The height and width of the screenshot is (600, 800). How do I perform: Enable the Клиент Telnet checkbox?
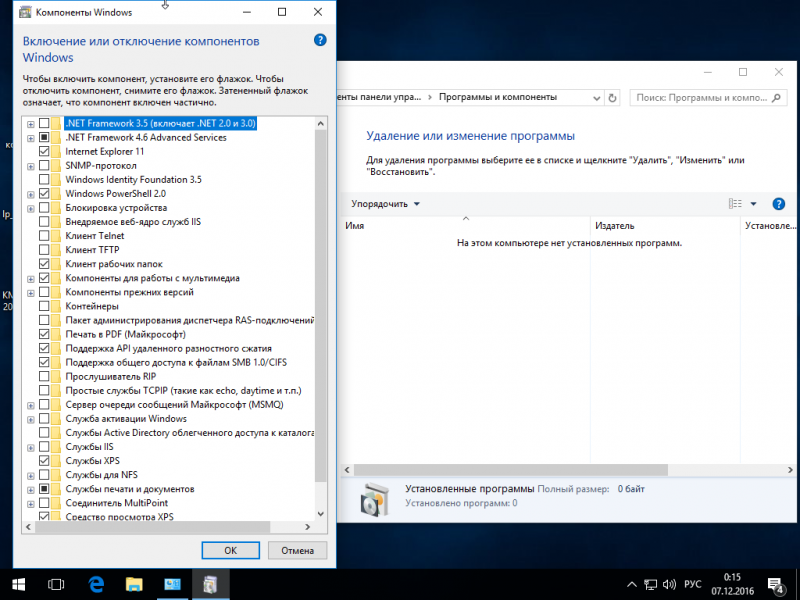[44, 236]
